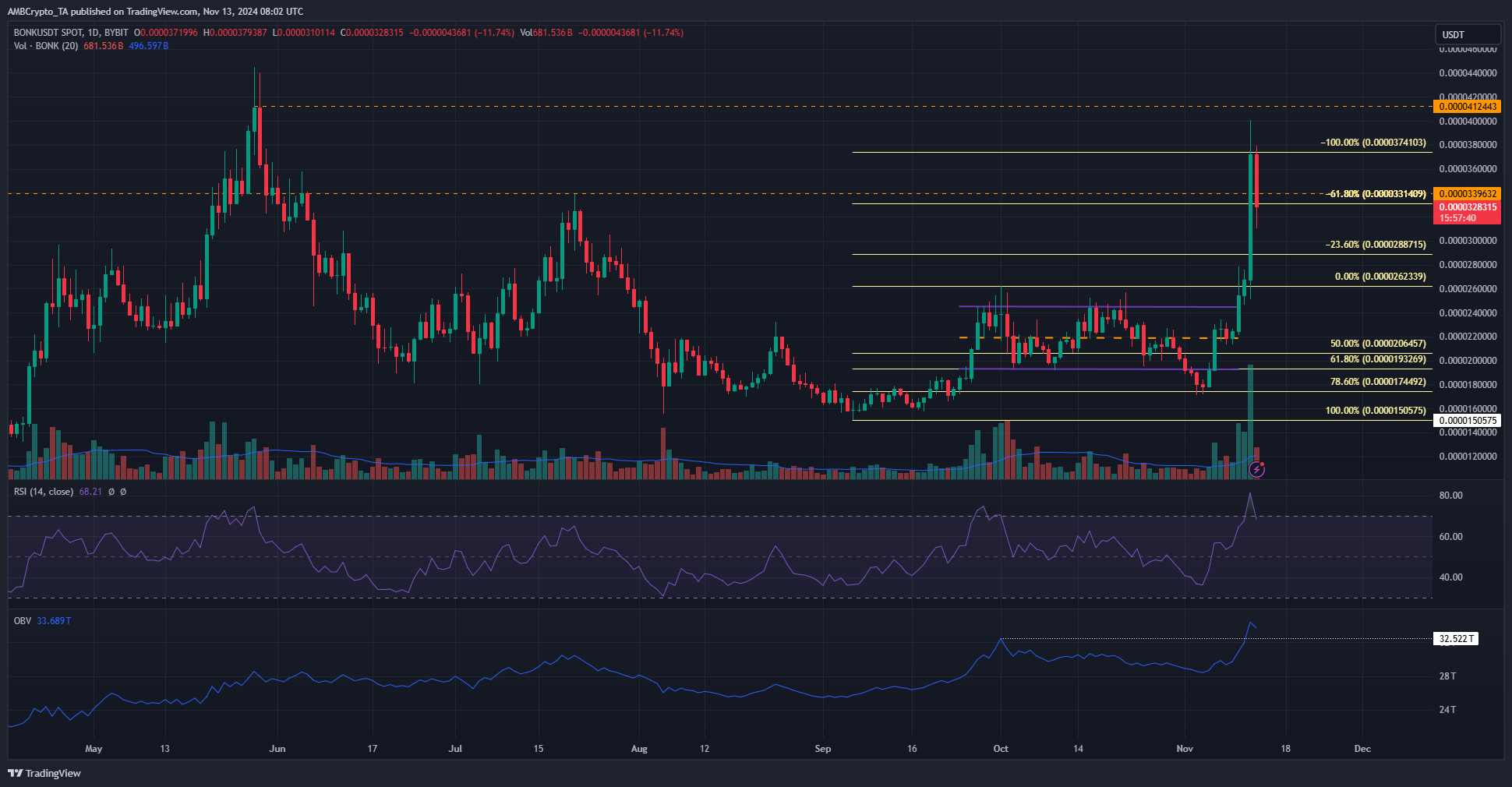1512x787 pixels.
Task: Click the white 0.0000150575 price label
Action: (1467, 421)
